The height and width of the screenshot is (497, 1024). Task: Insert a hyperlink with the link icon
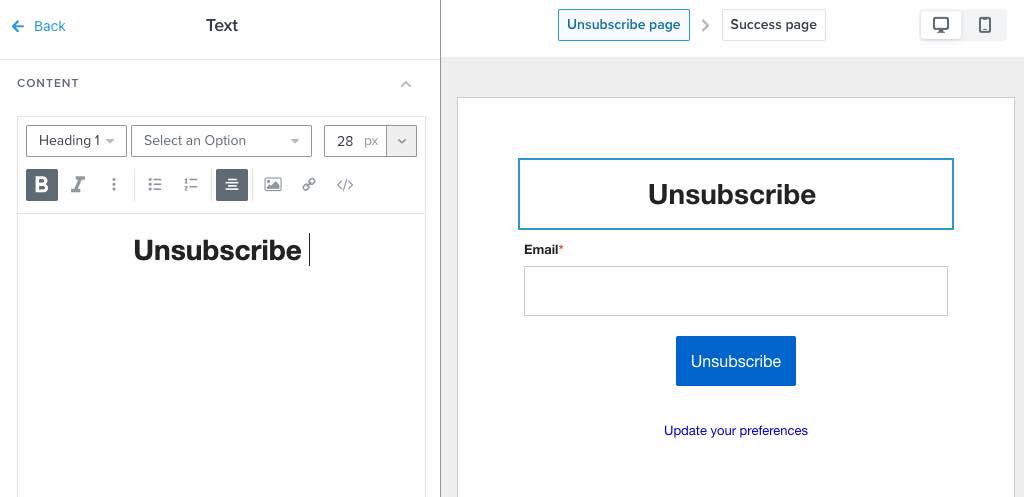(309, 185)
